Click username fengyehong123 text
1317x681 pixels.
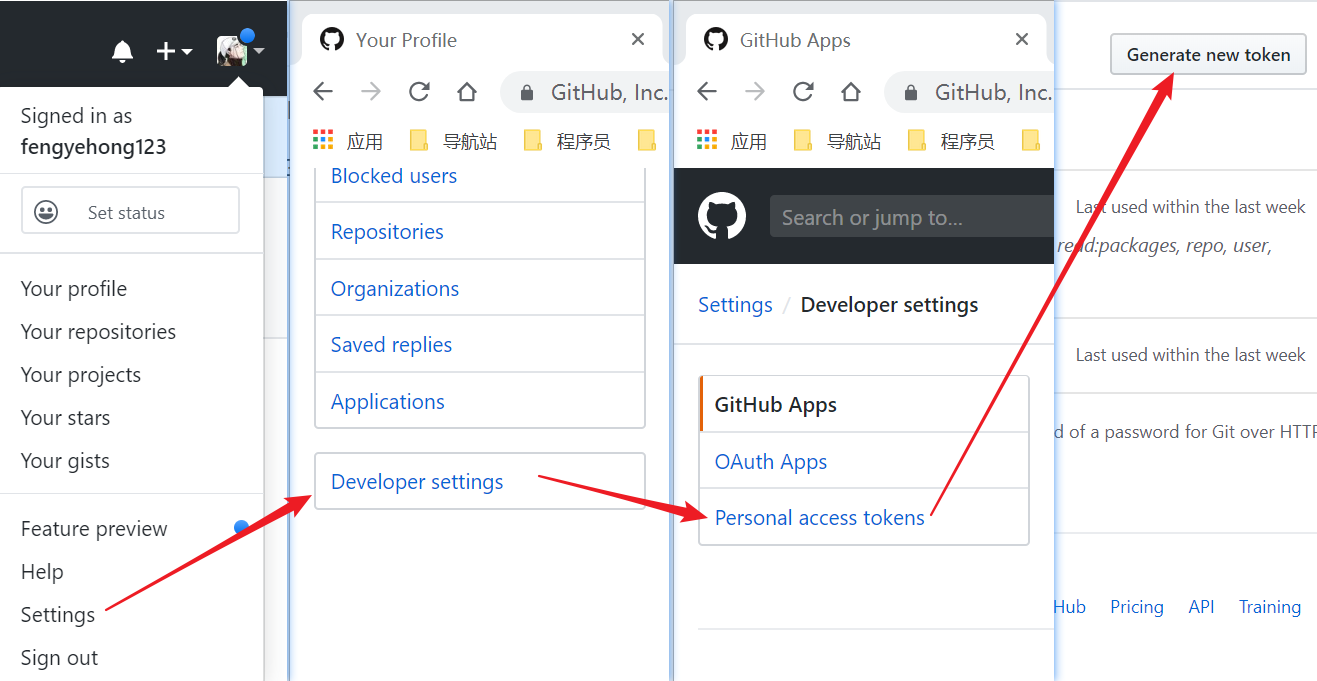click(x=93, y=147)
